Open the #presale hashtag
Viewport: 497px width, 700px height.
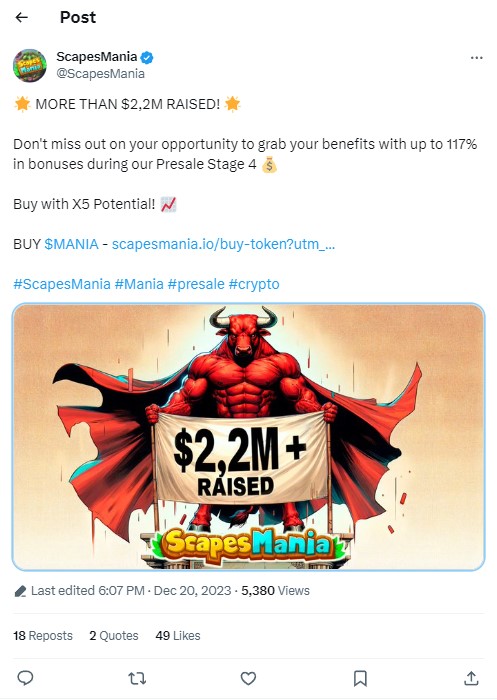tap(196, 284)
